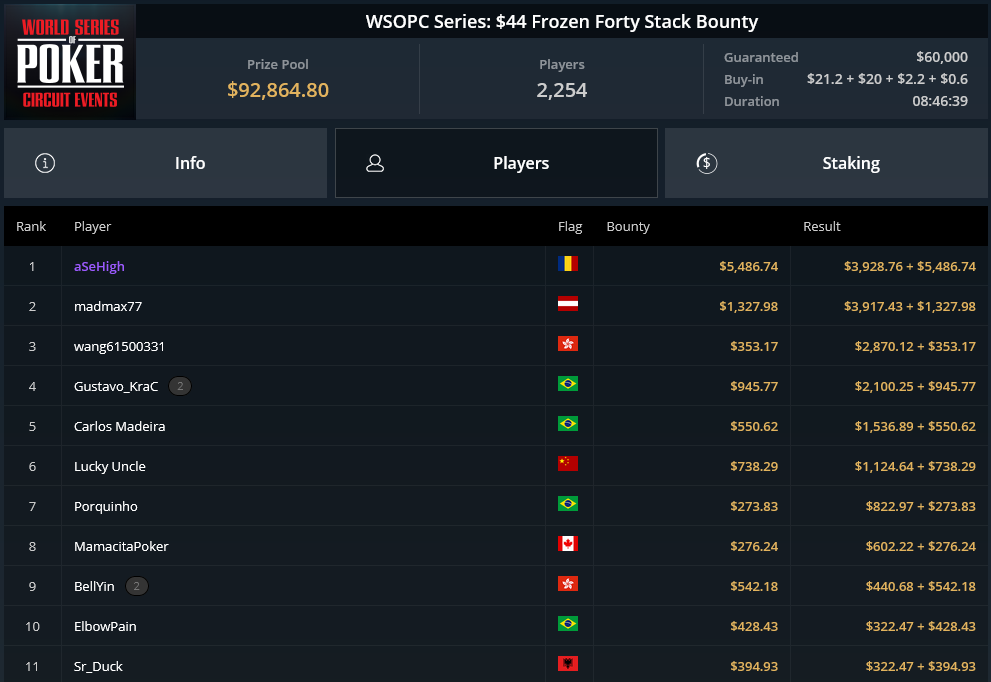Click the Flag column header
This screenshot has width=991, height=682.
[570, 226]
